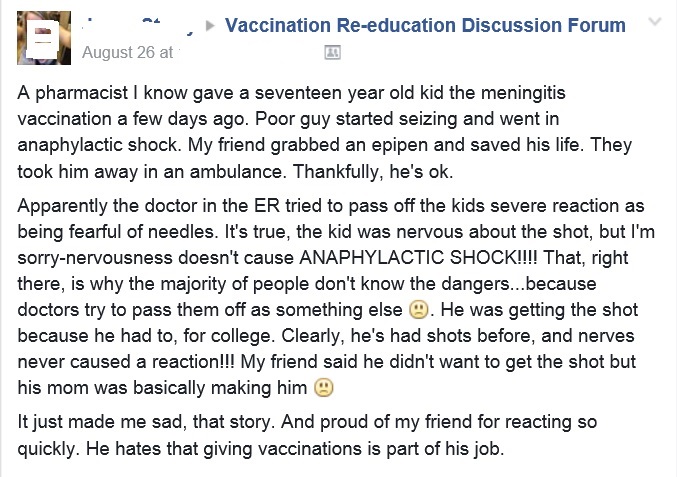Click the text 'Thankfully, he's ok.'
The width and height of the screenshot is (677, 477).
[x=373, y=172]
